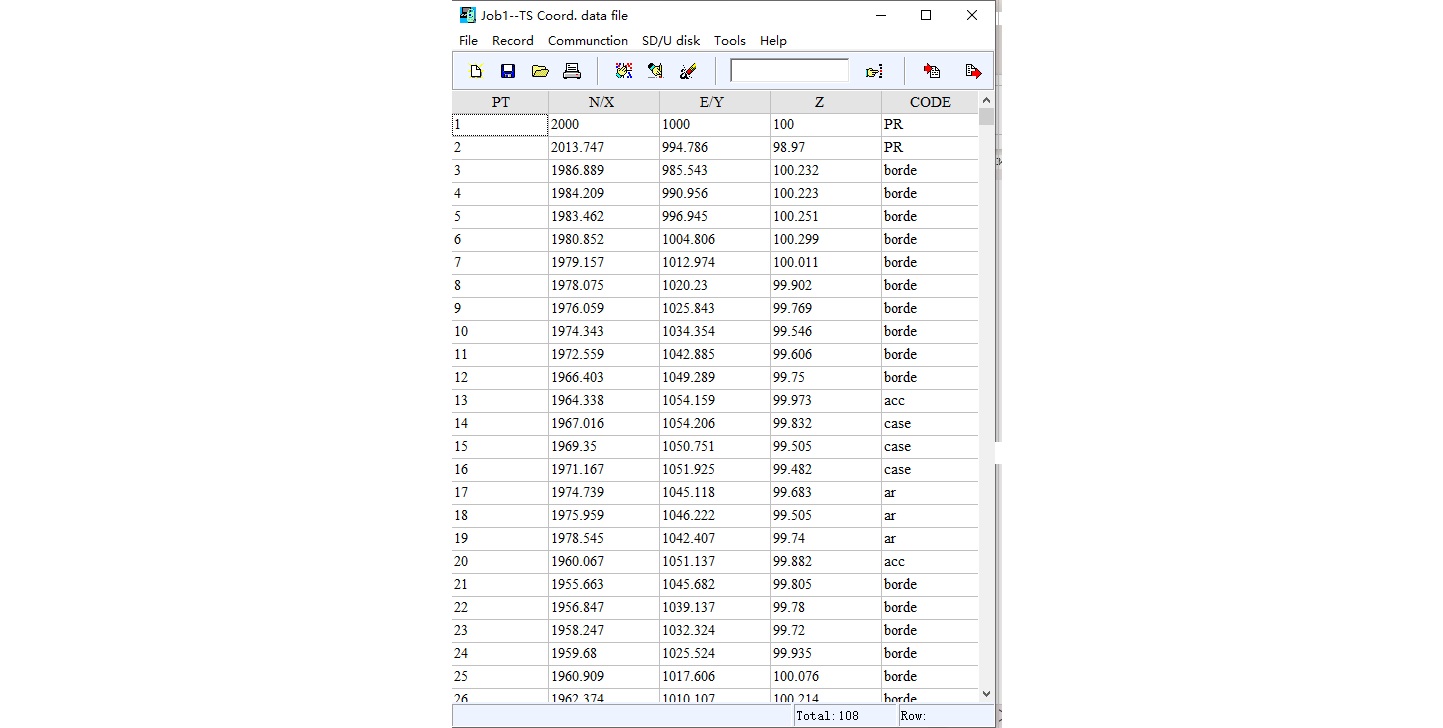This screenshot has height=728, width=1443.
Task: Open the SD/U disk menu
Action: click(x=671, y=41)
